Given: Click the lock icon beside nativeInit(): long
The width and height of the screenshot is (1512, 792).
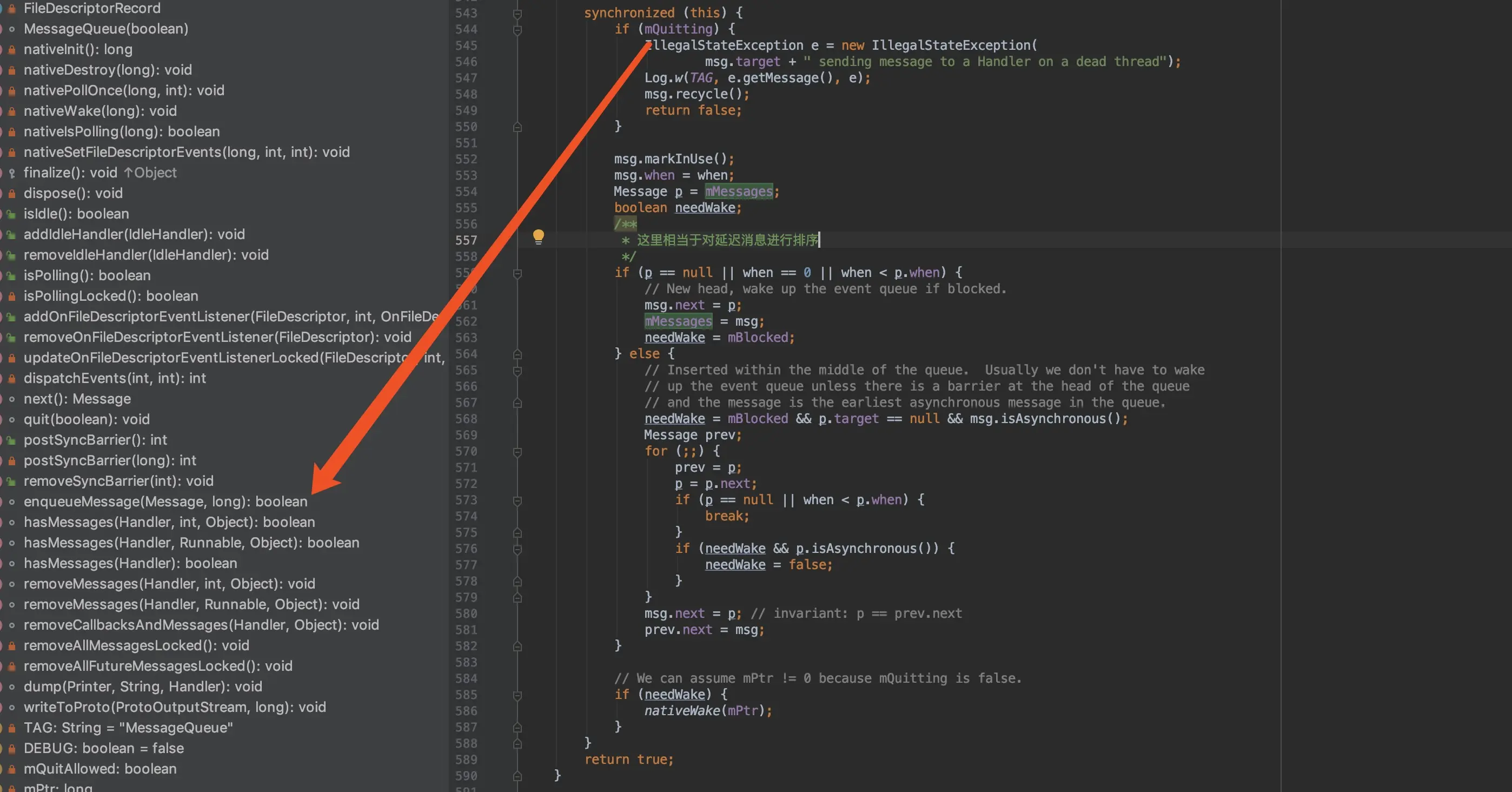Looking at the screenshot, I should [x=12, y=50].
